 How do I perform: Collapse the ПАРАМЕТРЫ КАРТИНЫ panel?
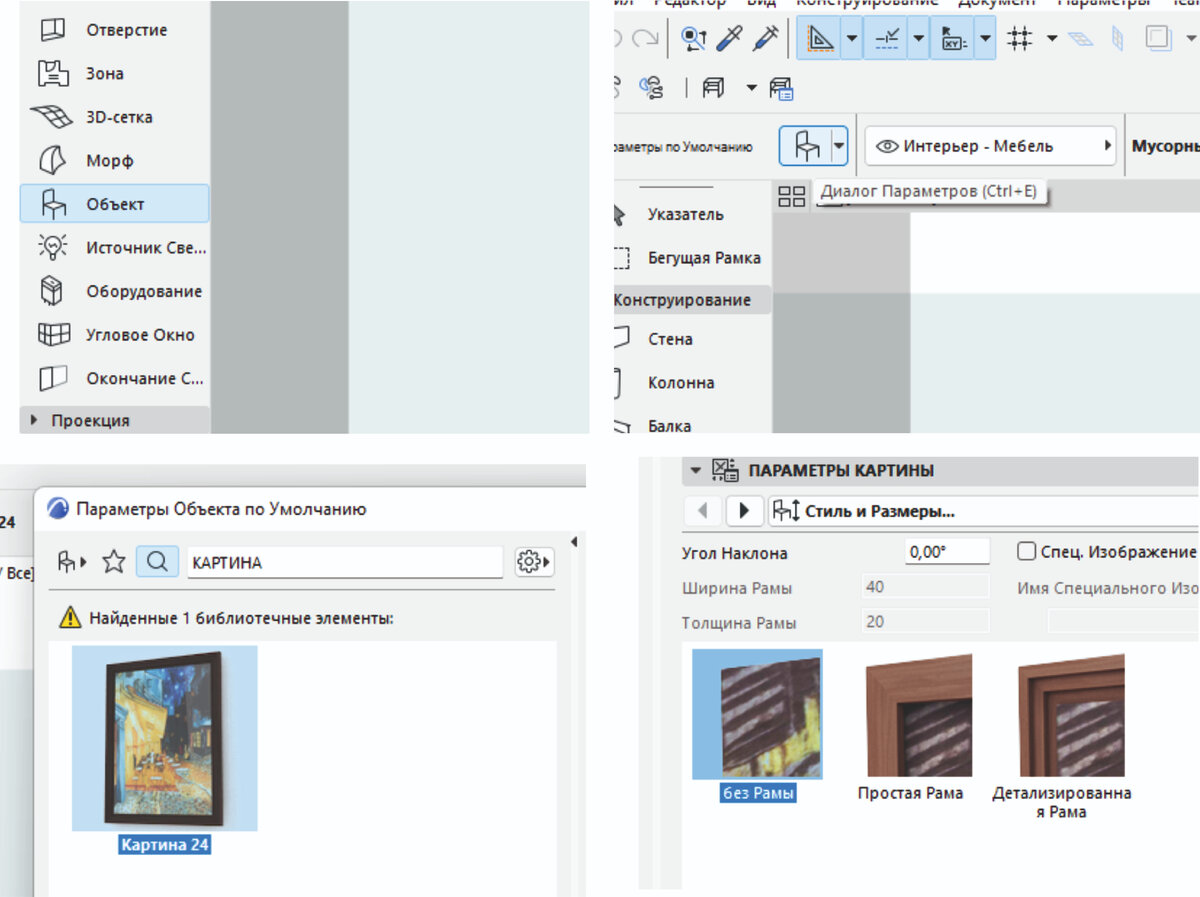pyautogui.click(x=696, y=470)
